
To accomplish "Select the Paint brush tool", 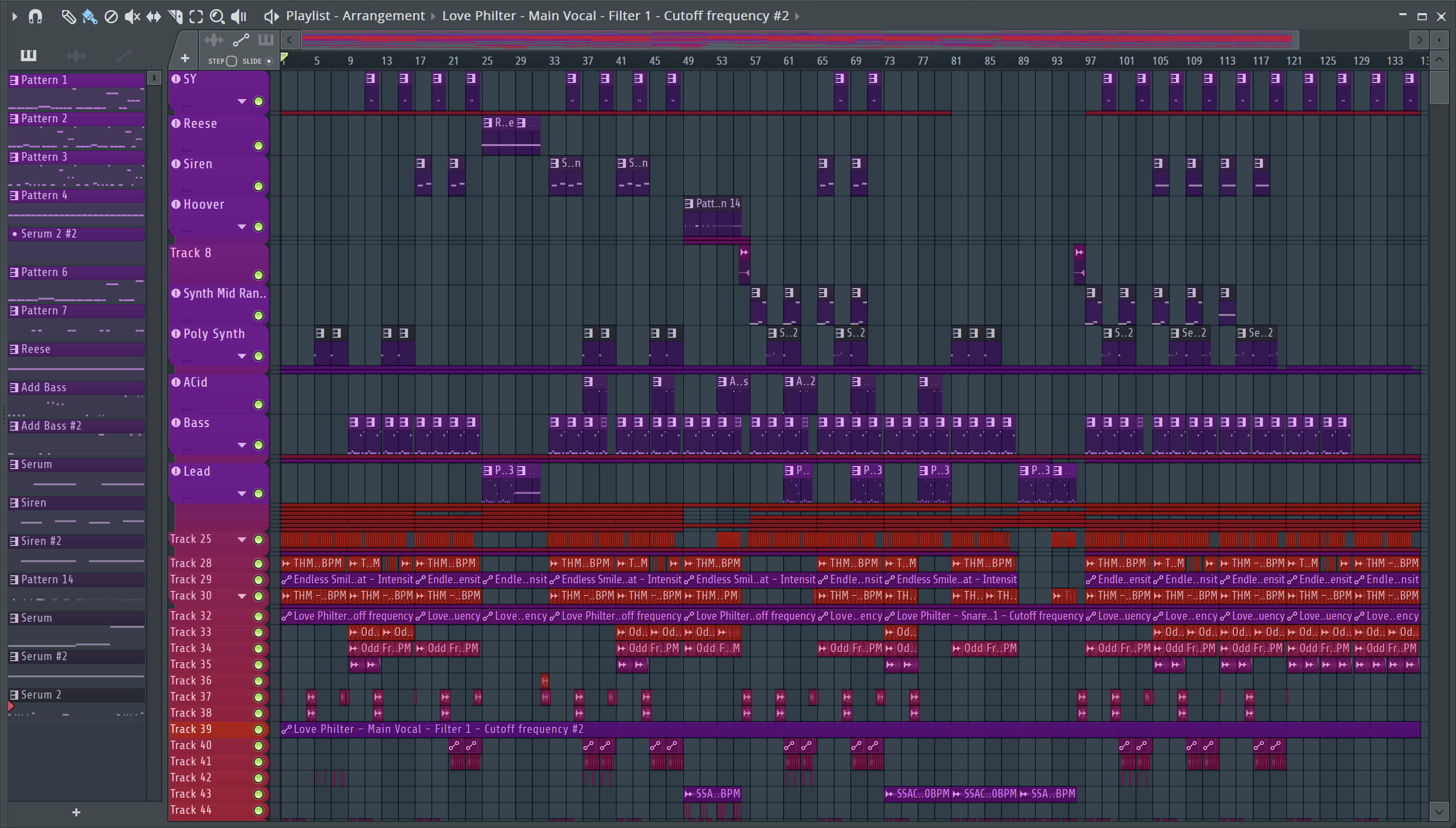I will [89, 16].
